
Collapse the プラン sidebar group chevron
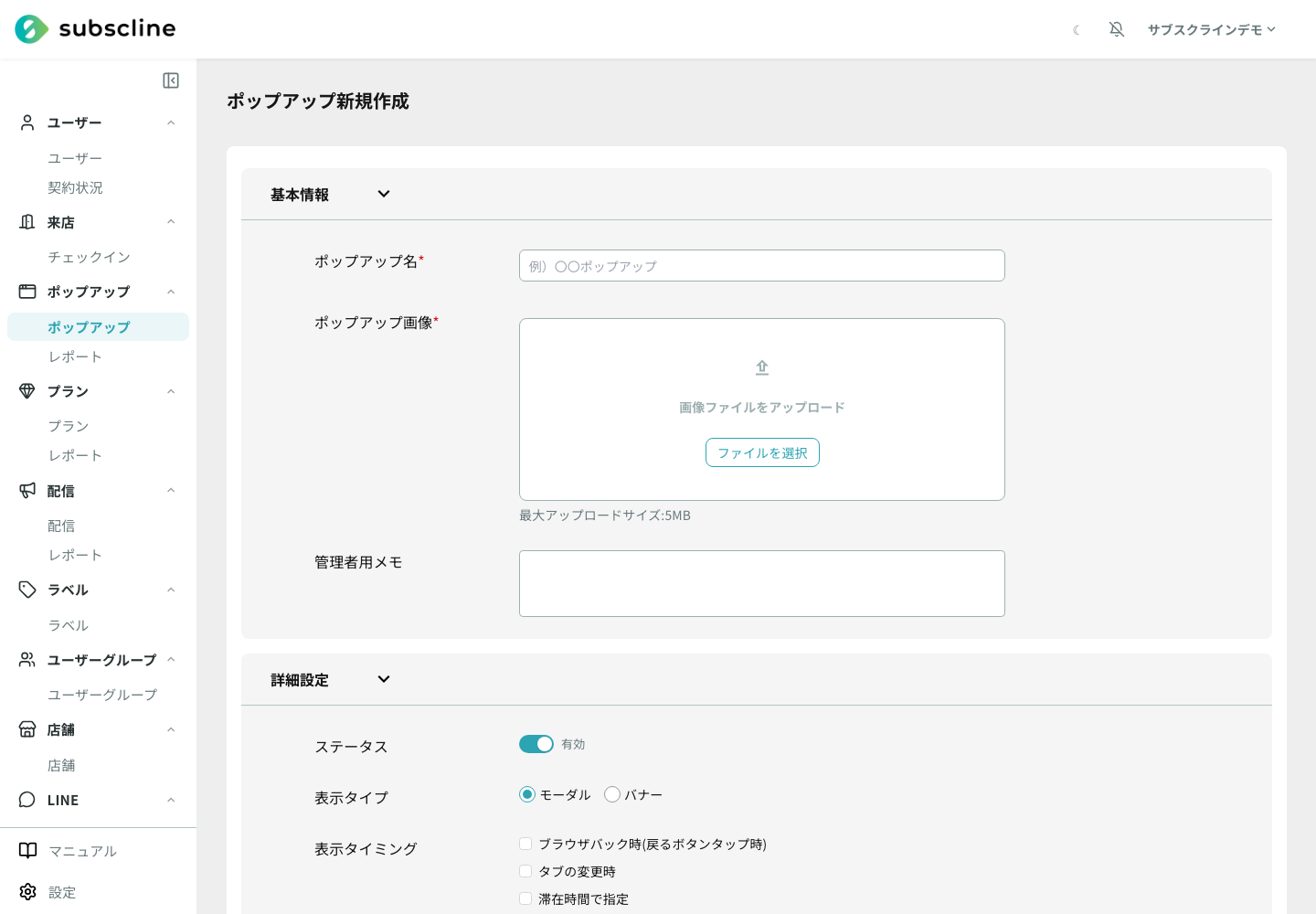click(x=171, y=391)
